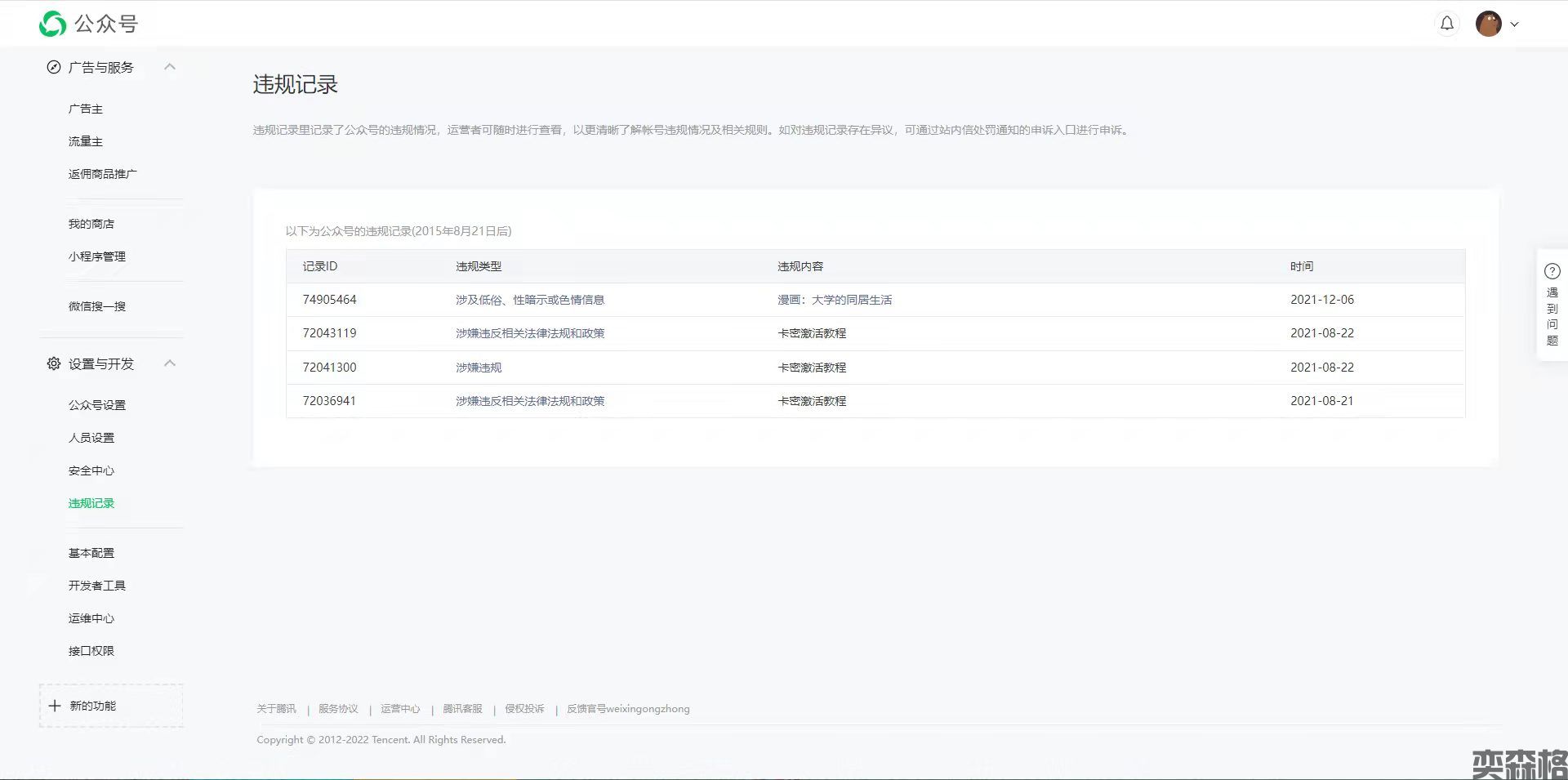Open the 遇到问题 help question icon
The width and height of the screenshot is (1568, 780).
tap(1552, 271)
